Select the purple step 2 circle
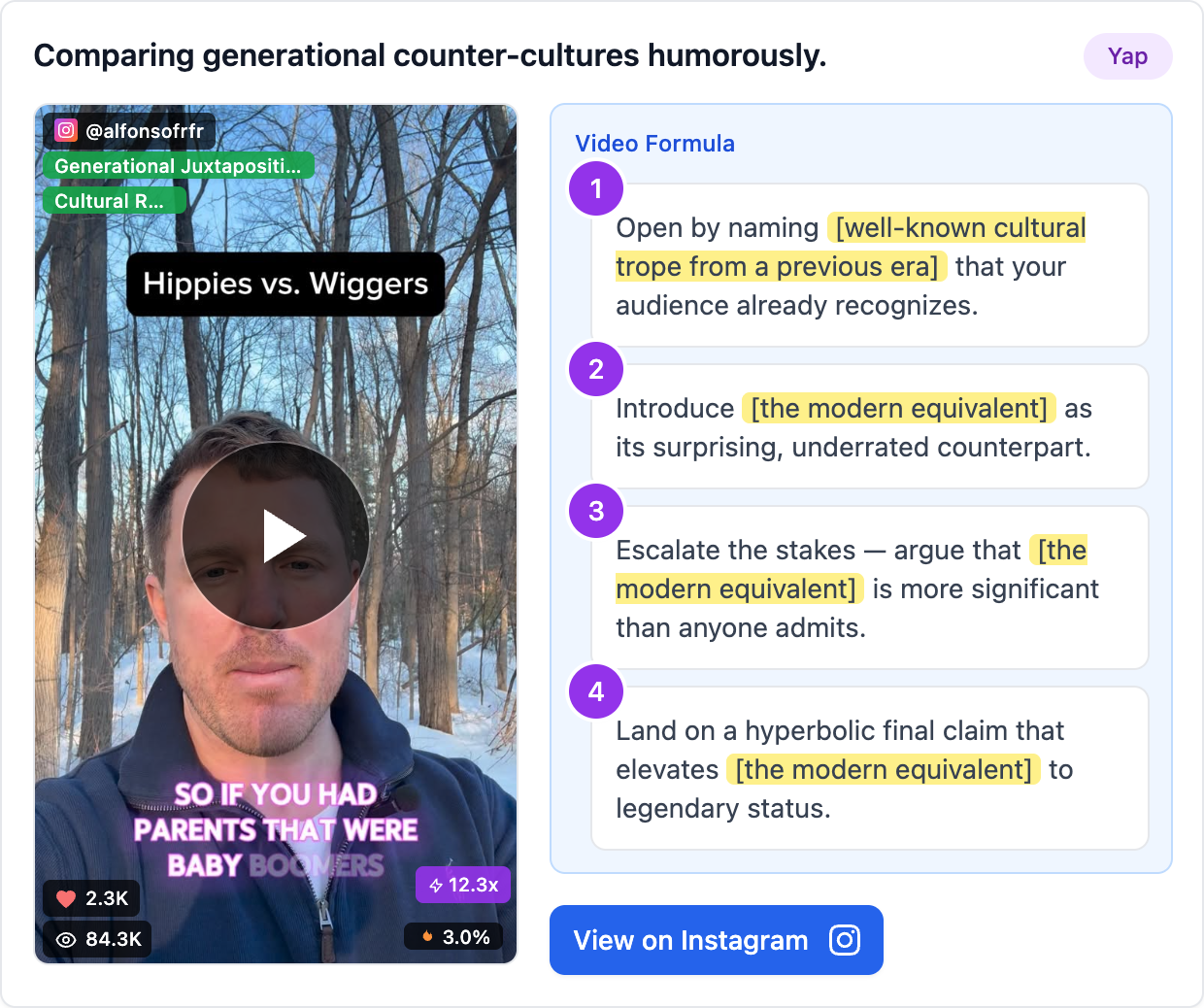This screenshot has width=1204, height=1008. tap(596, 369)
